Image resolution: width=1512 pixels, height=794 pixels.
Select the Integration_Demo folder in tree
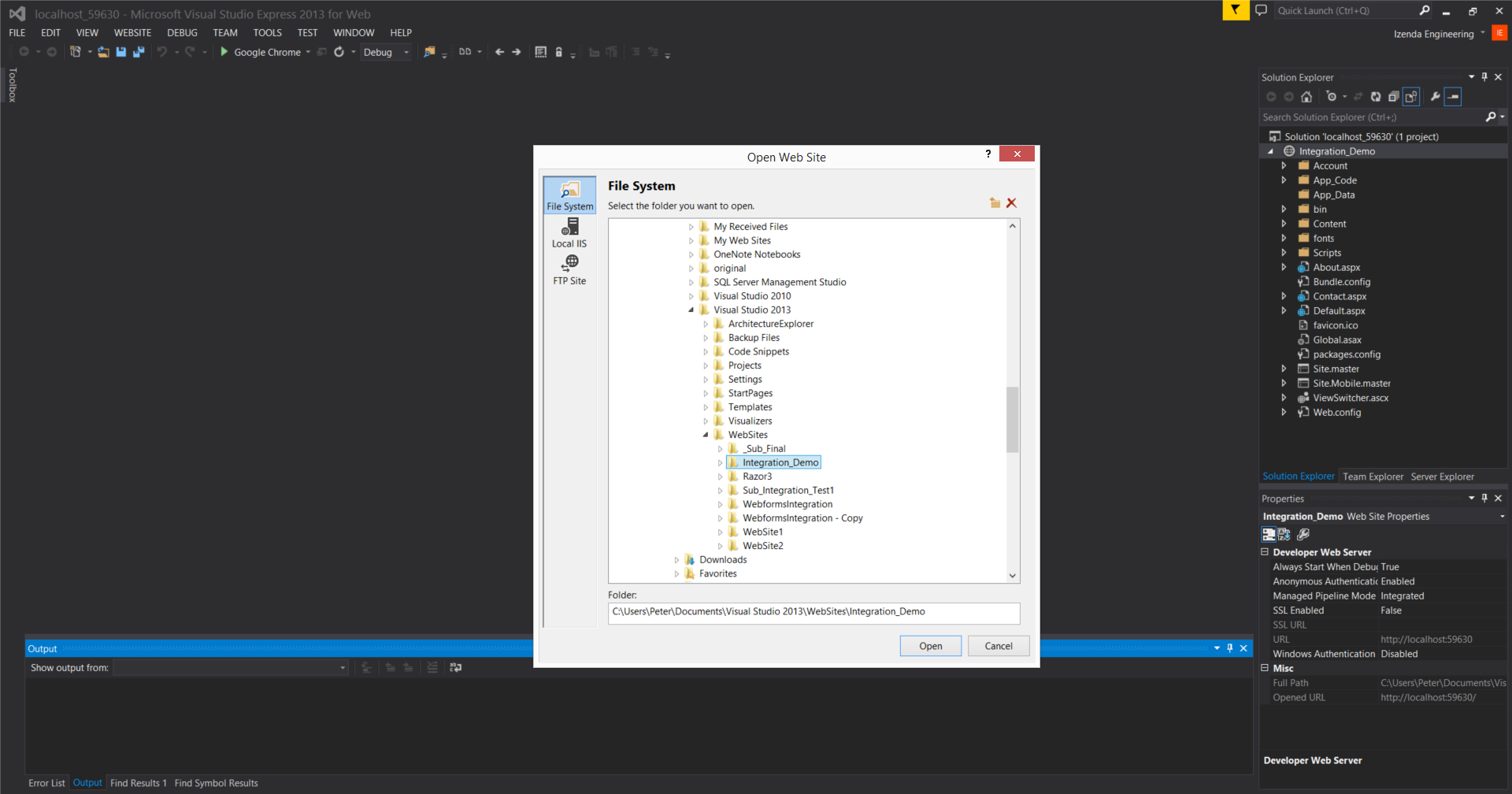click(780, 462)
